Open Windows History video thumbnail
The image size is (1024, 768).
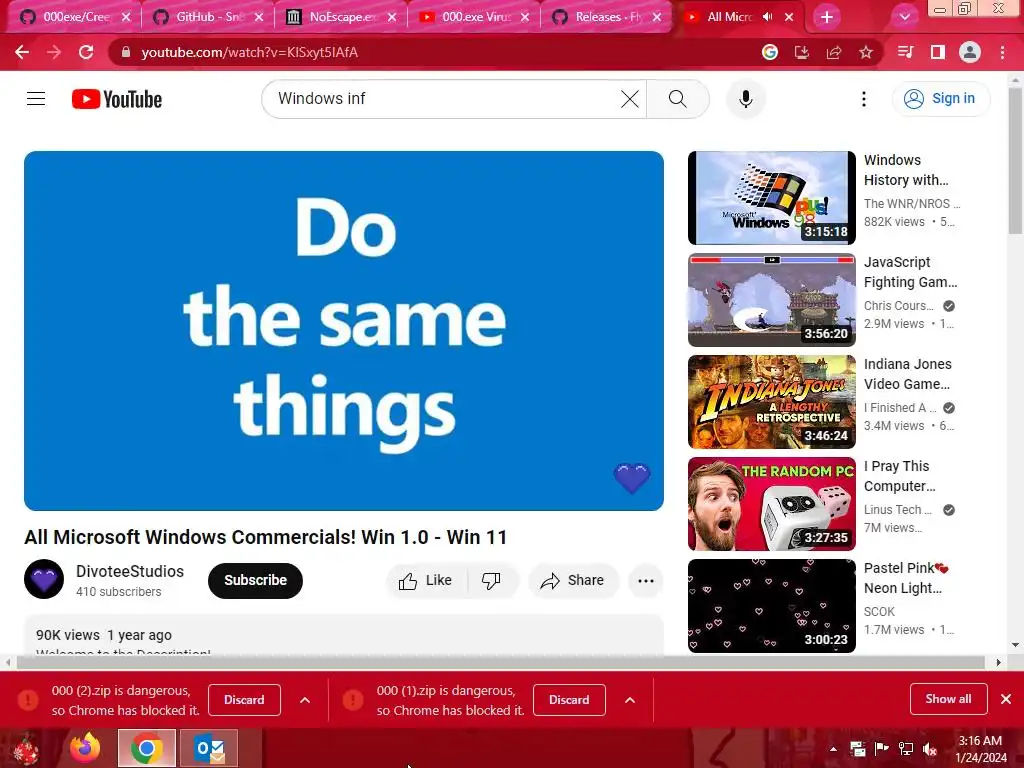click(772, 198)
